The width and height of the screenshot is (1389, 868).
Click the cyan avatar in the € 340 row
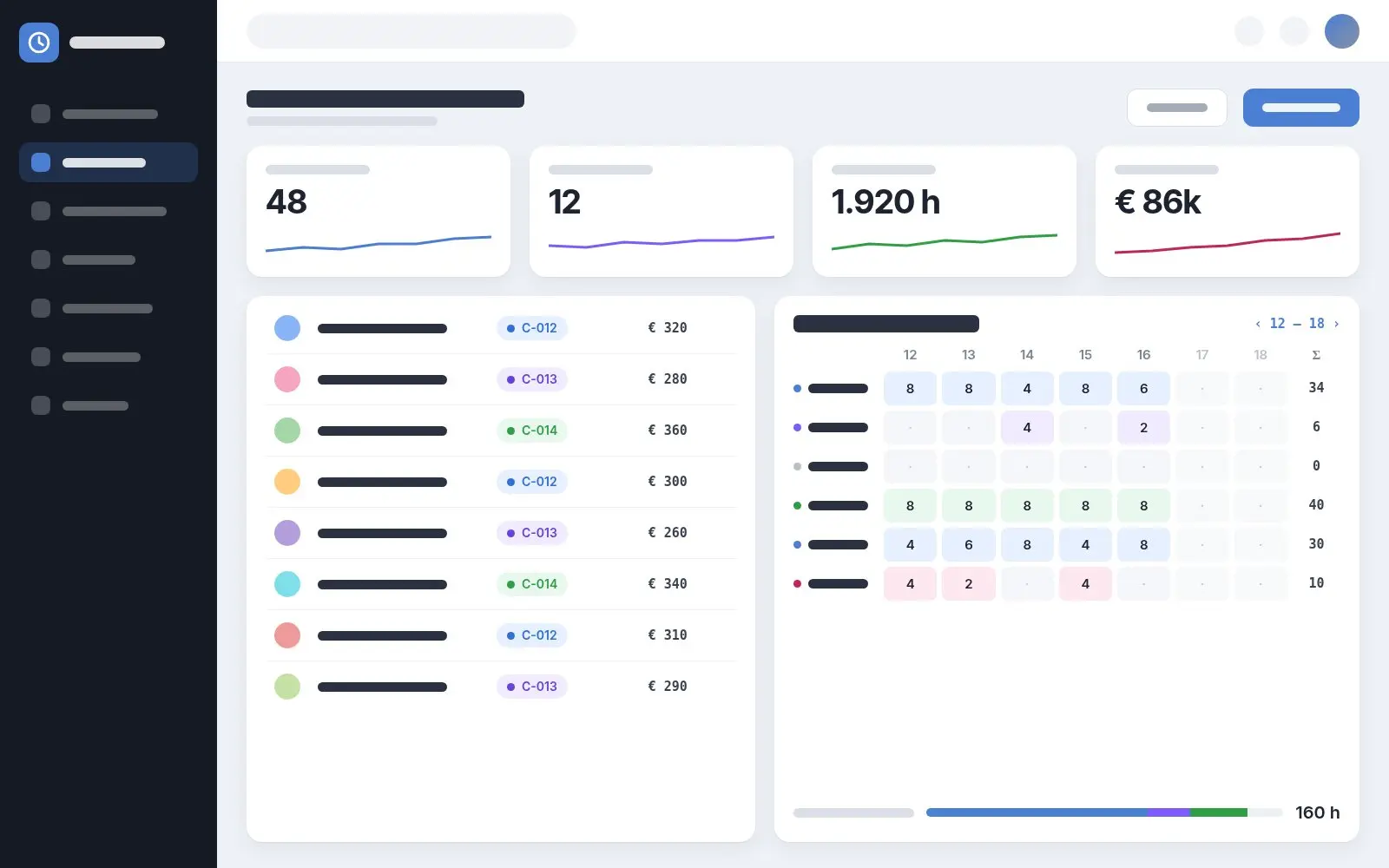point(287,584)
